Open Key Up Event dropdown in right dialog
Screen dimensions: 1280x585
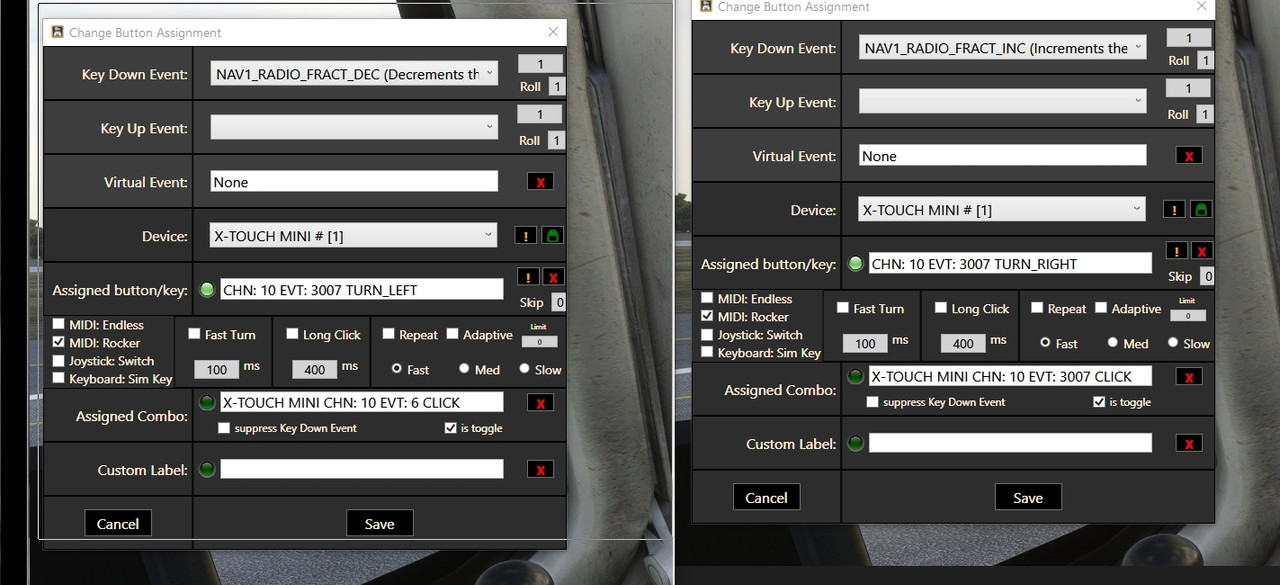click(1003, 102)
